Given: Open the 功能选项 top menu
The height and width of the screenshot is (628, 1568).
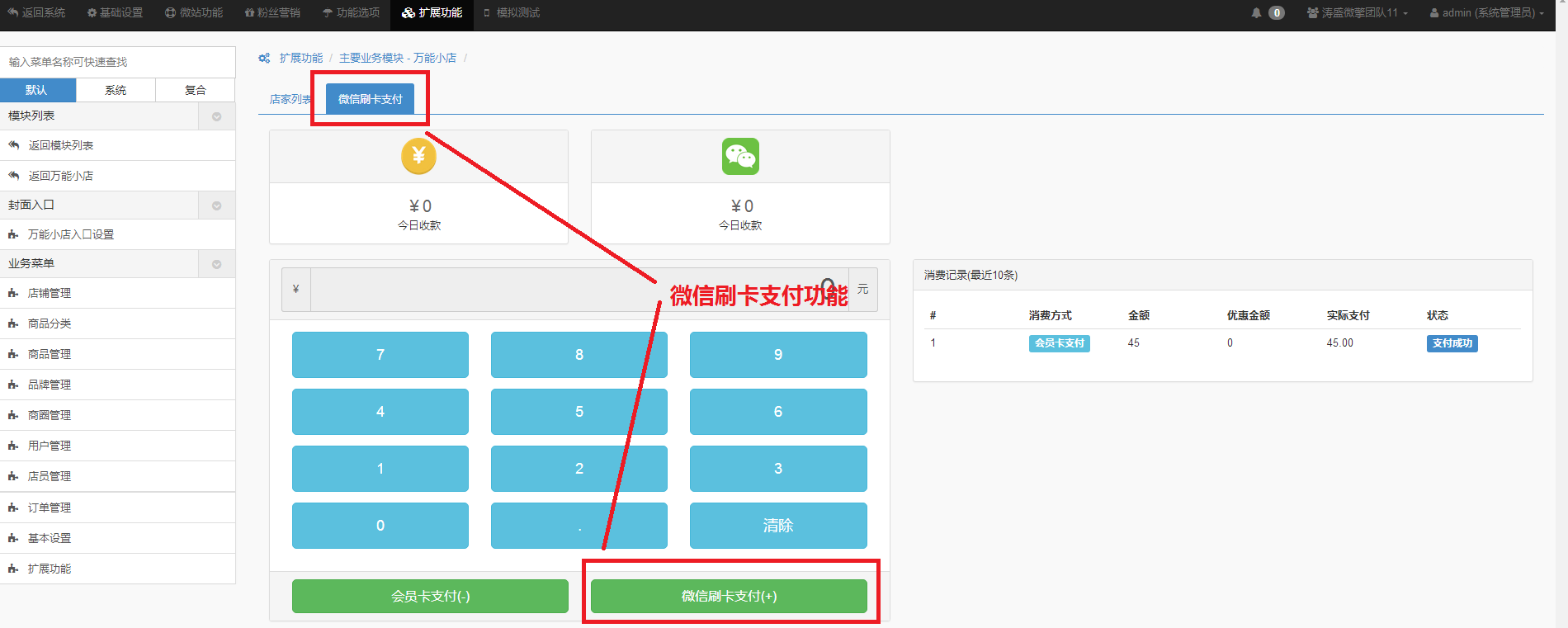Looking at the screenshot, I should pyautogui.click(x=352, y=12).
